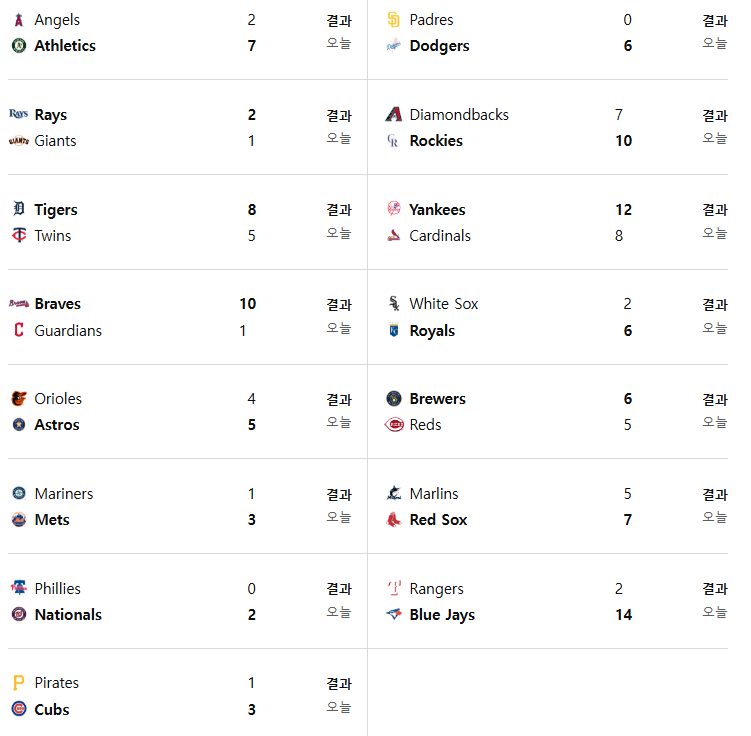
Task: Click the Diamondbacks team logo
Action: [x=394, y=114]
